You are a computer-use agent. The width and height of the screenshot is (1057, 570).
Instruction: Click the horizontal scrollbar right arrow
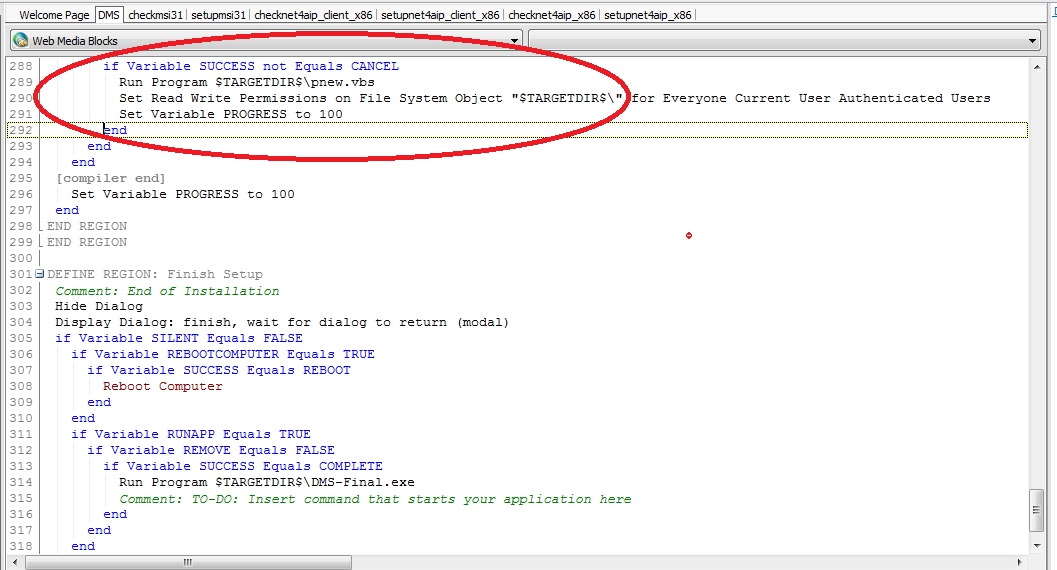1019,562
